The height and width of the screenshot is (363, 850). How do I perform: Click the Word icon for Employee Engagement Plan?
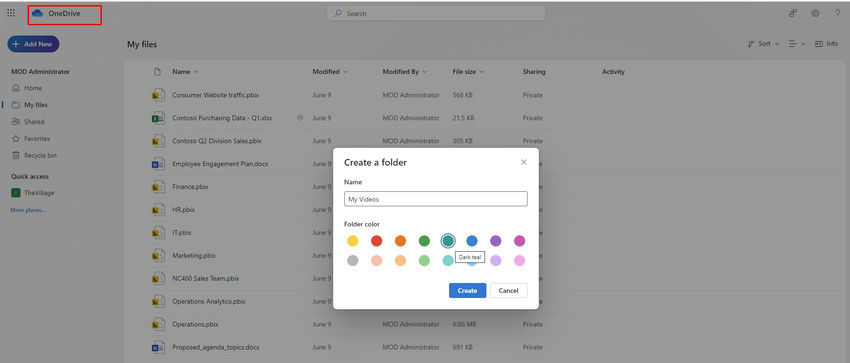[158, 164]
